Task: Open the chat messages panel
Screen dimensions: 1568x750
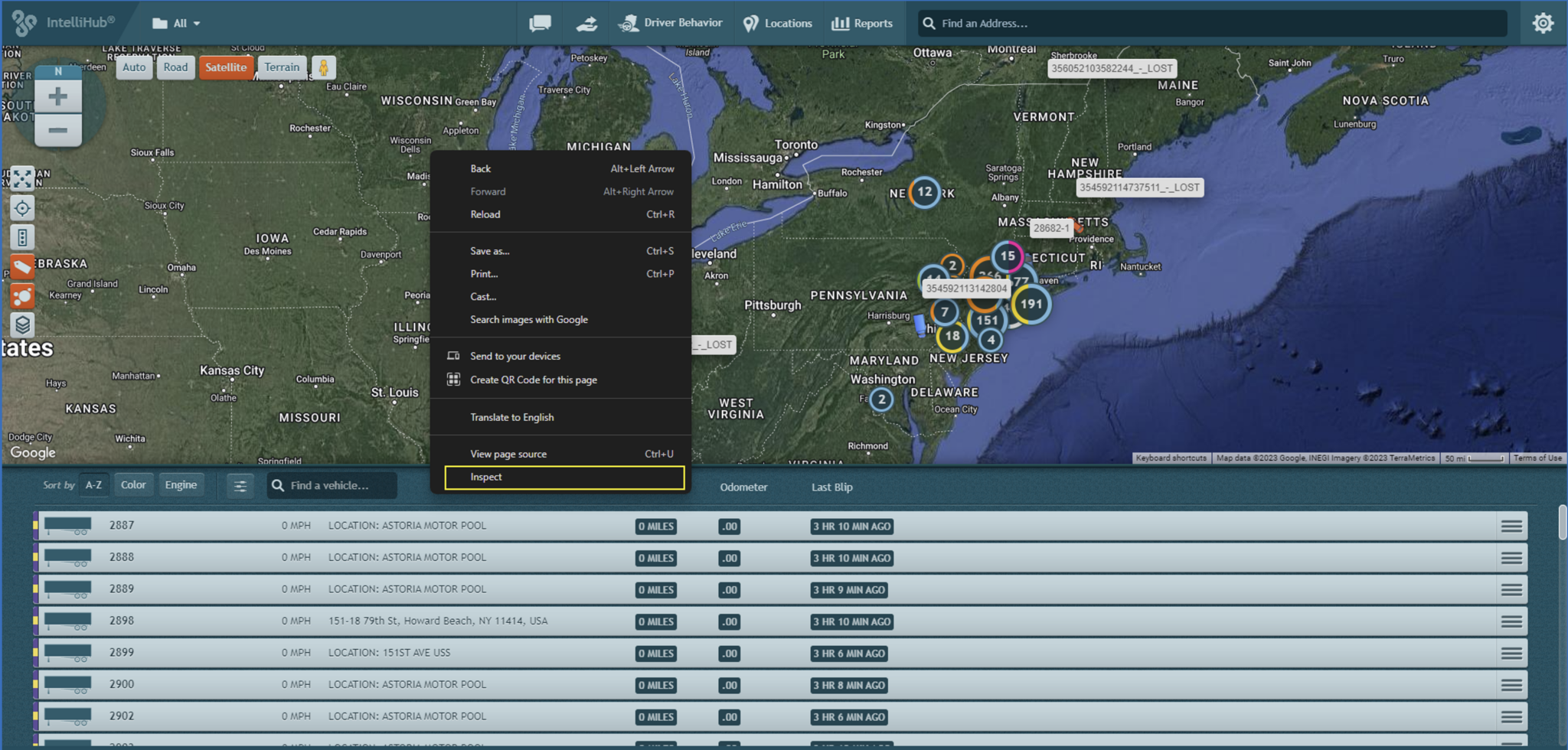Action: 540,23
